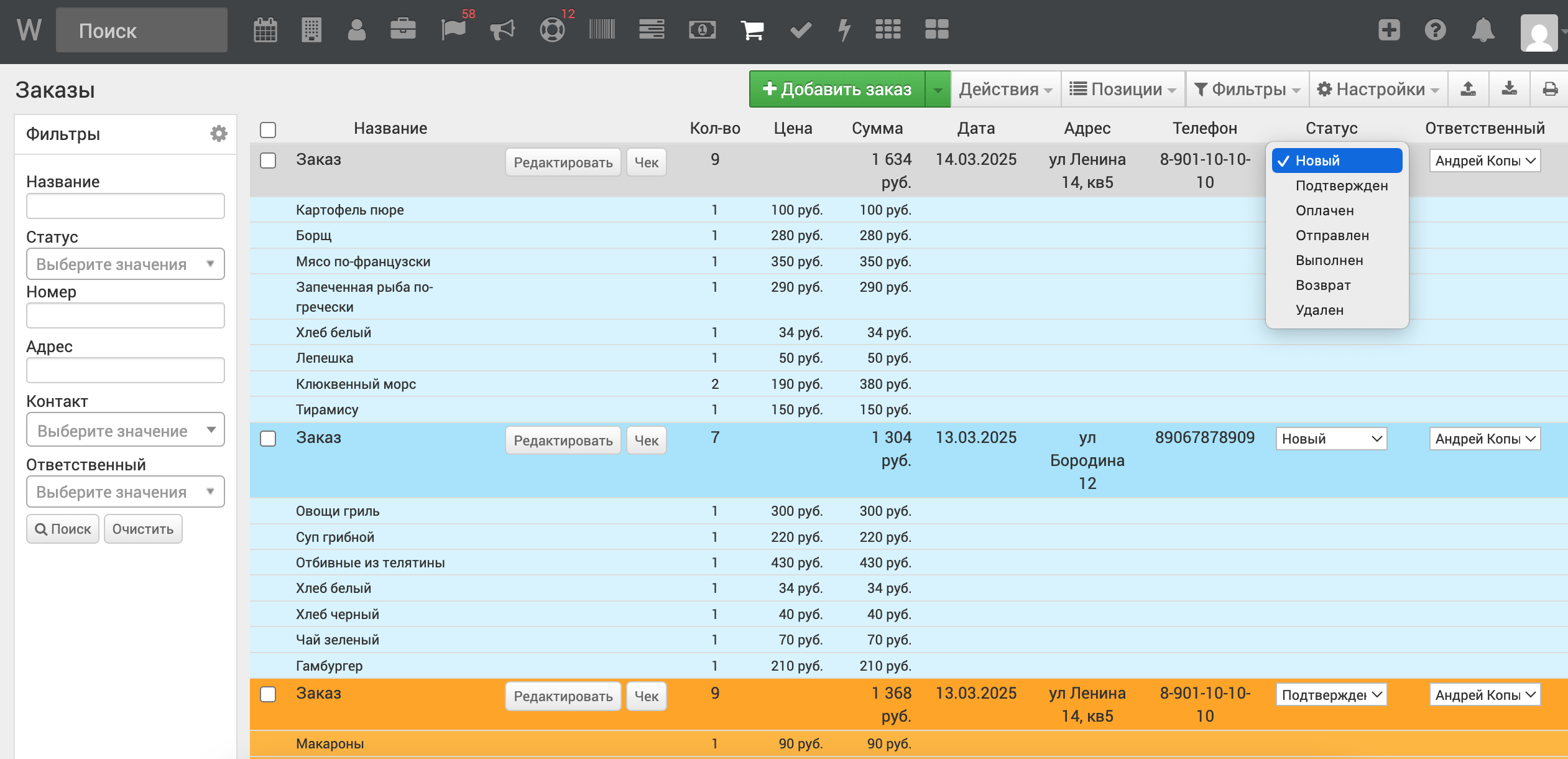Click Очистить button in filters
1568x759 pixels.
[142, 529]
